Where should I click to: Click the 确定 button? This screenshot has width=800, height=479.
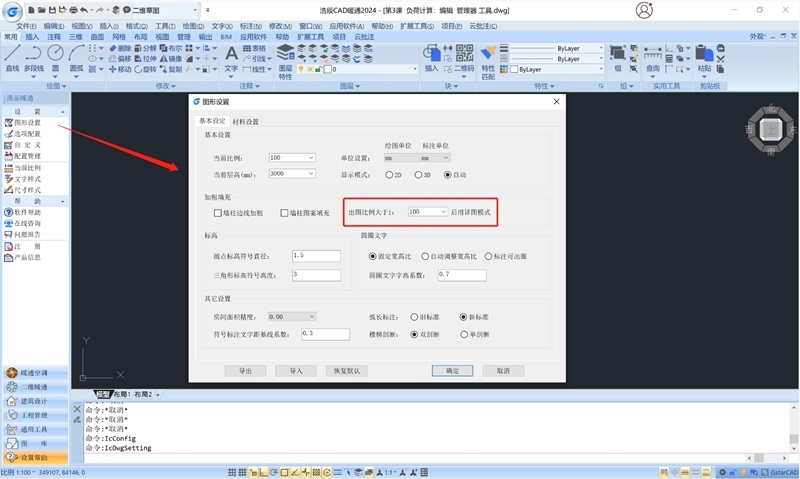tap(453, 371)
